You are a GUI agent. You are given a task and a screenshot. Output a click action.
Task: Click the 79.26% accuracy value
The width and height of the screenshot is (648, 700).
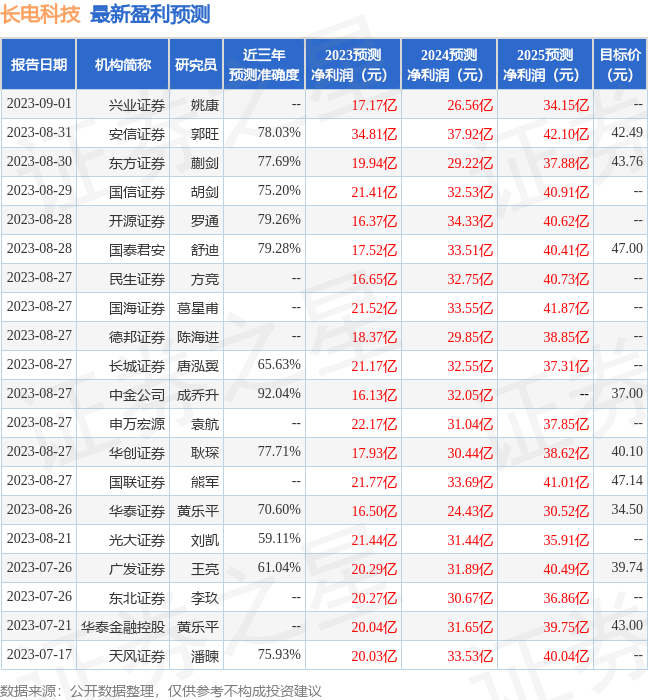(x=279, y=220)
